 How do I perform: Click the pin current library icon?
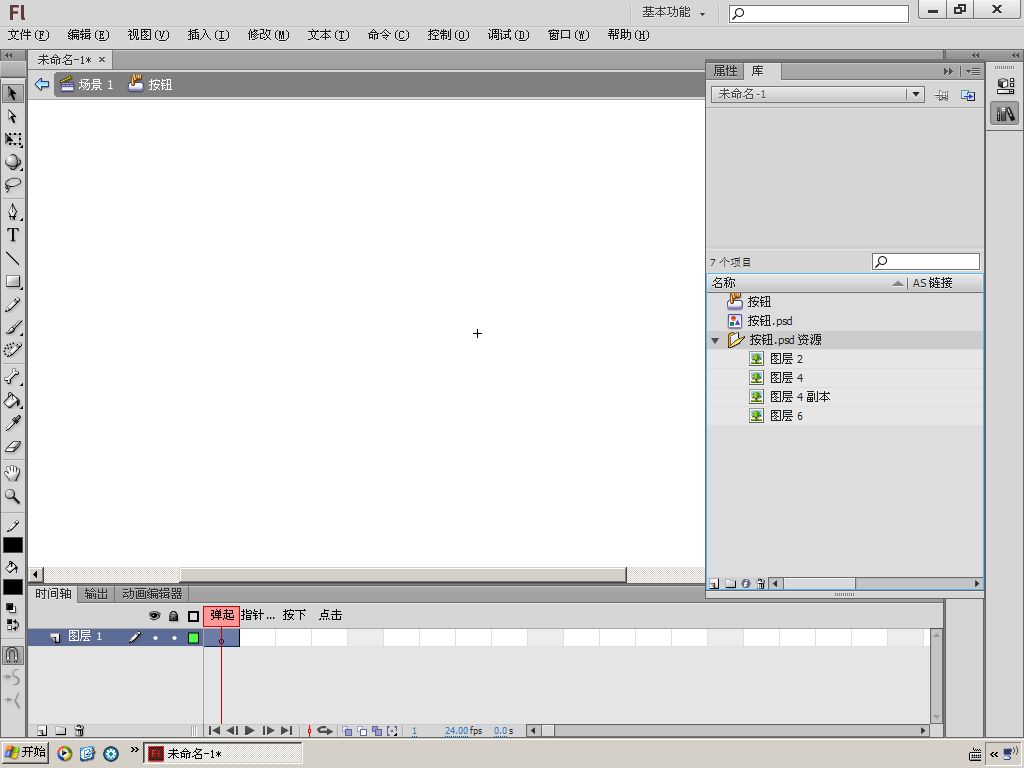(941, 95)
